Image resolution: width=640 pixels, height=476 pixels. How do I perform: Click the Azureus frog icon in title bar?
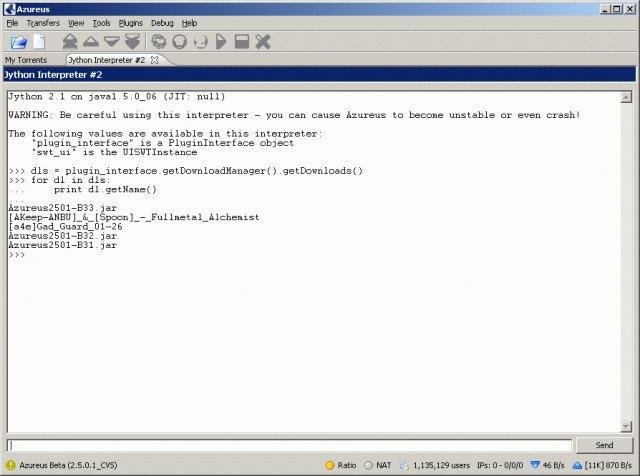point(9,9)
